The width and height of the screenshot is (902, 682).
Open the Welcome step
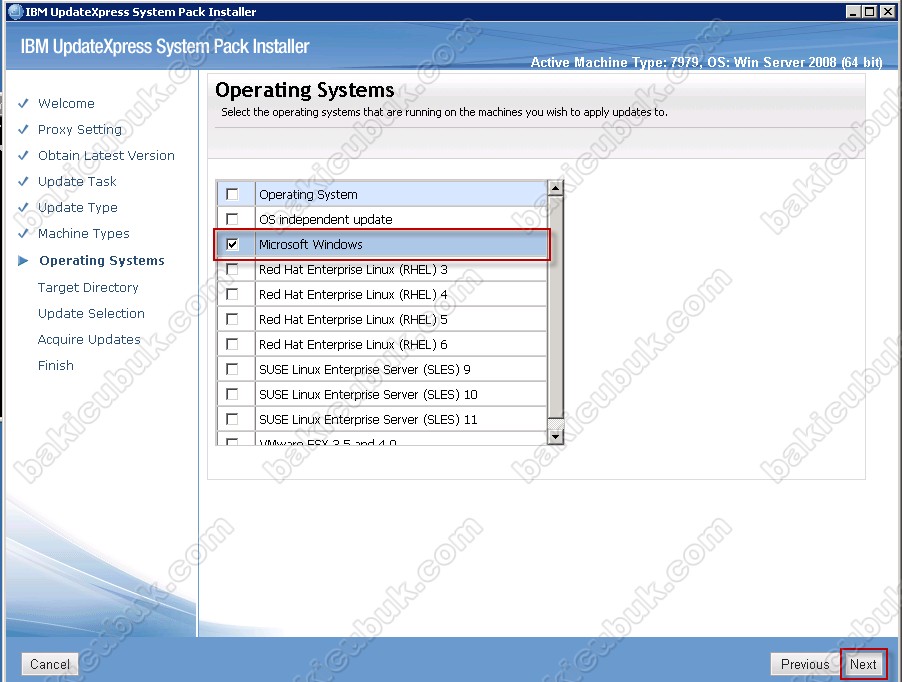click(66, 104)
